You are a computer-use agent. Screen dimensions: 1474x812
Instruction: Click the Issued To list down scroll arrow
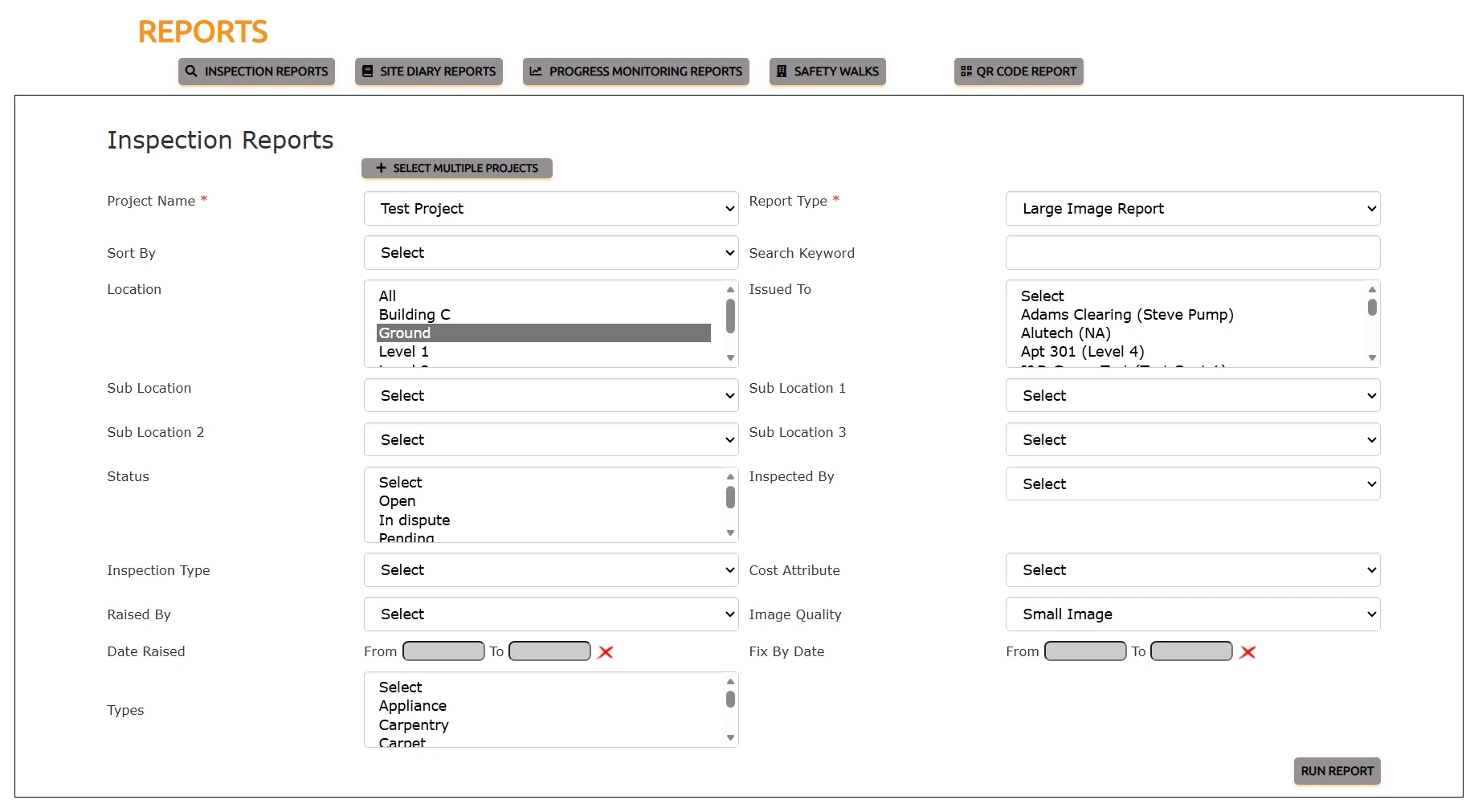click(1372, 358)
